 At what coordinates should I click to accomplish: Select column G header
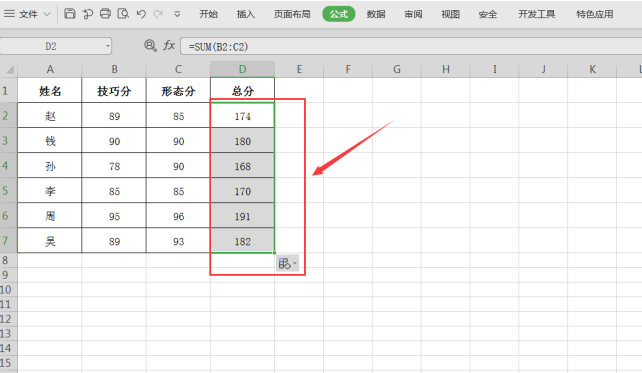click(x=397, y=69)
